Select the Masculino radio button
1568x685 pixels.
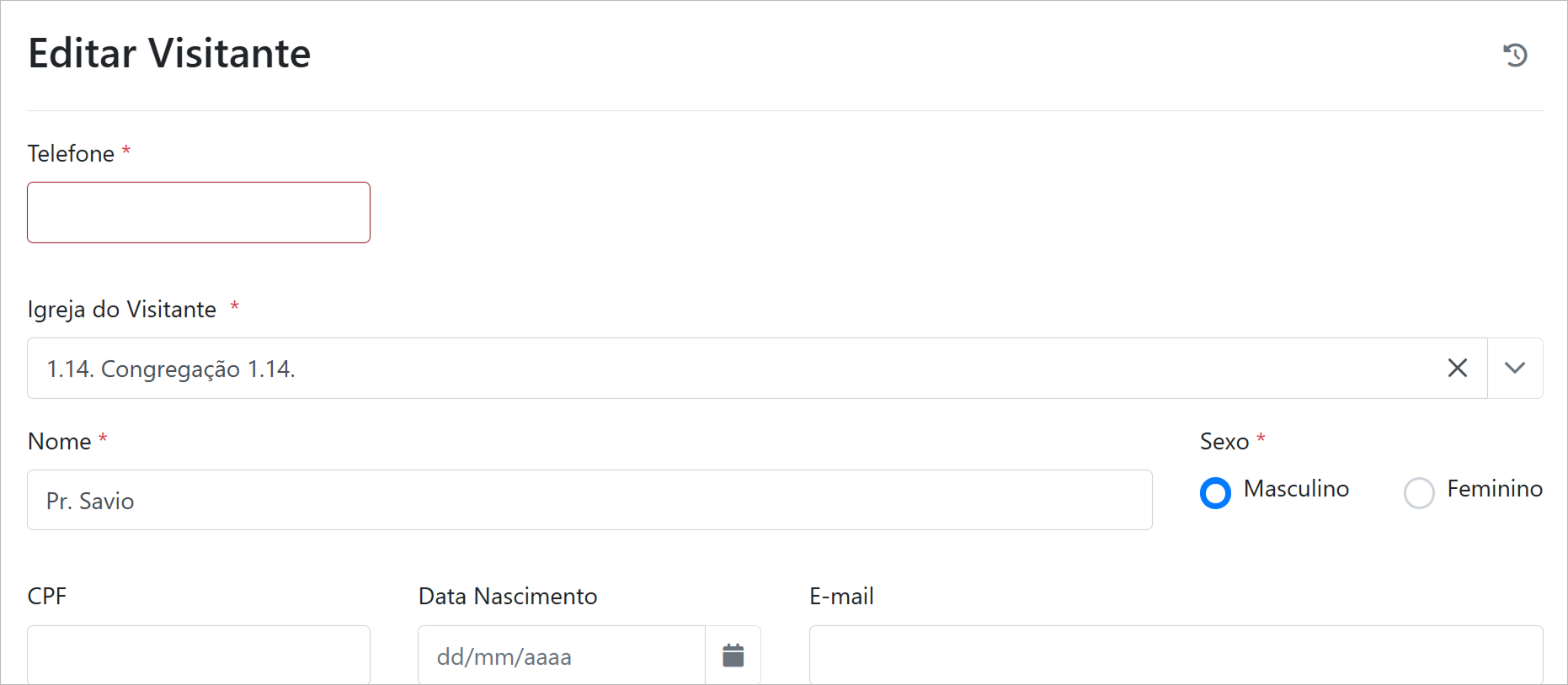point(1215,492)
